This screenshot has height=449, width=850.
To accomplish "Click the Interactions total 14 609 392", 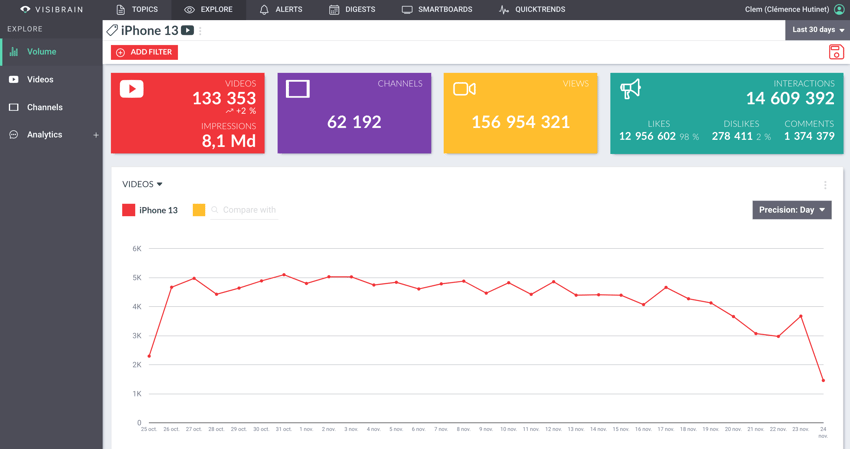I will (790, 98).
